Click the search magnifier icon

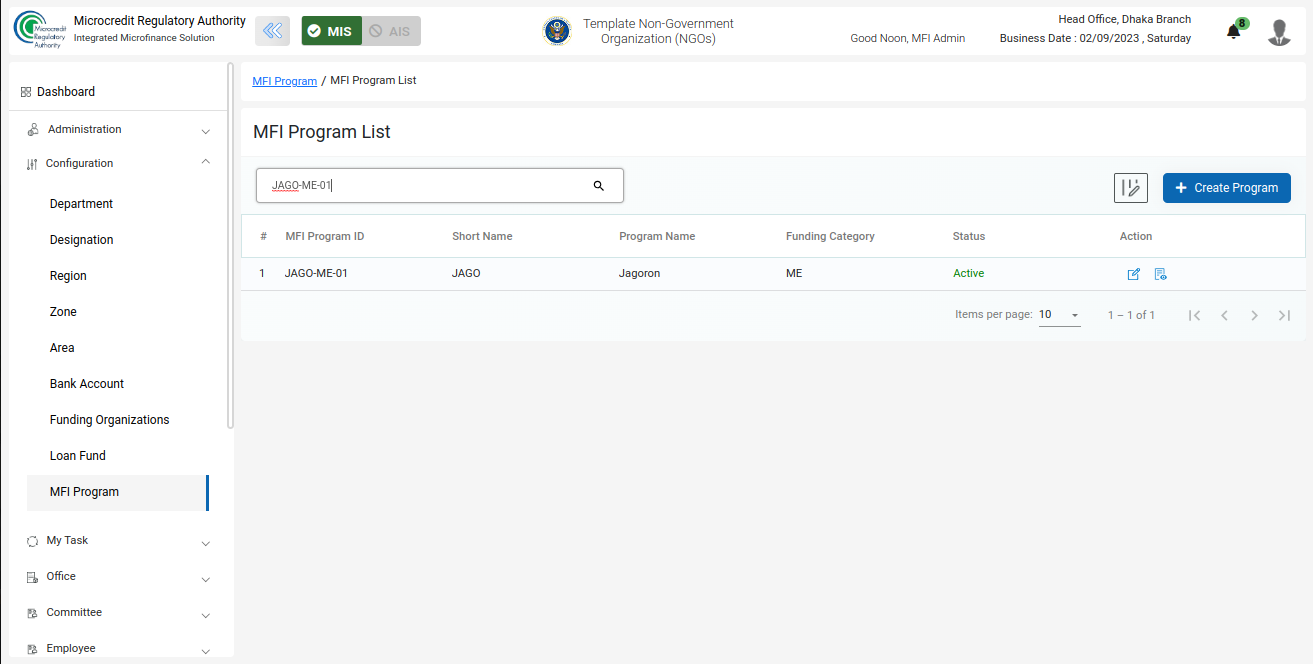click(x=599, y=186)
